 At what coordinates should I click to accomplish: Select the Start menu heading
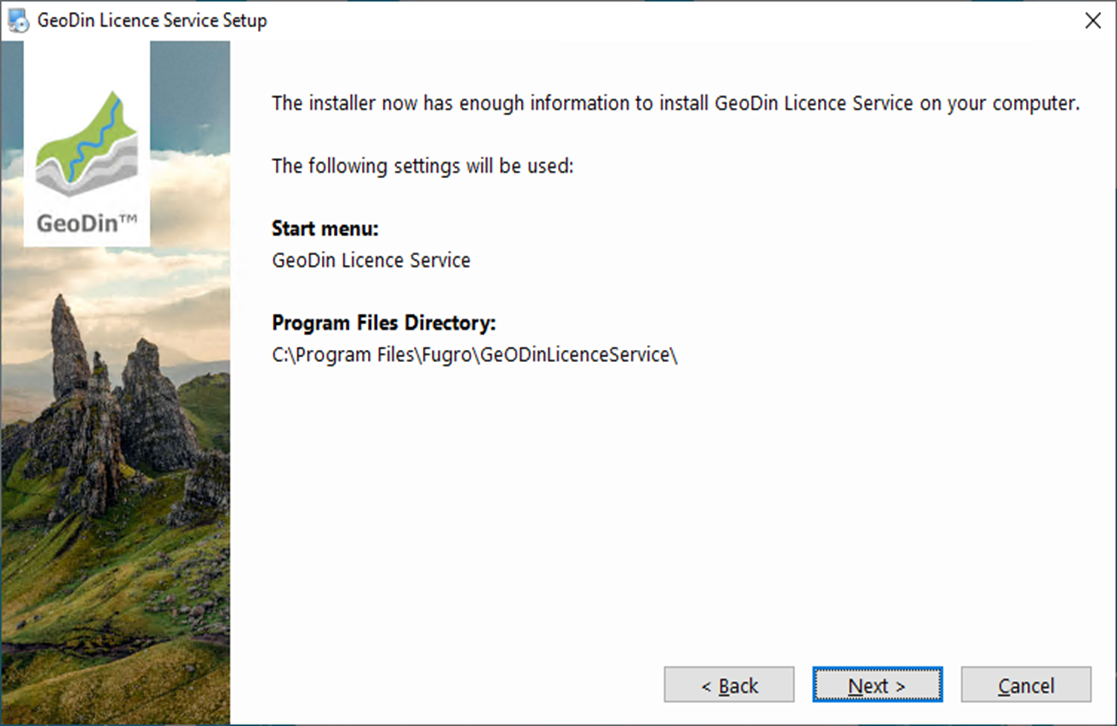tap(325, 229)
